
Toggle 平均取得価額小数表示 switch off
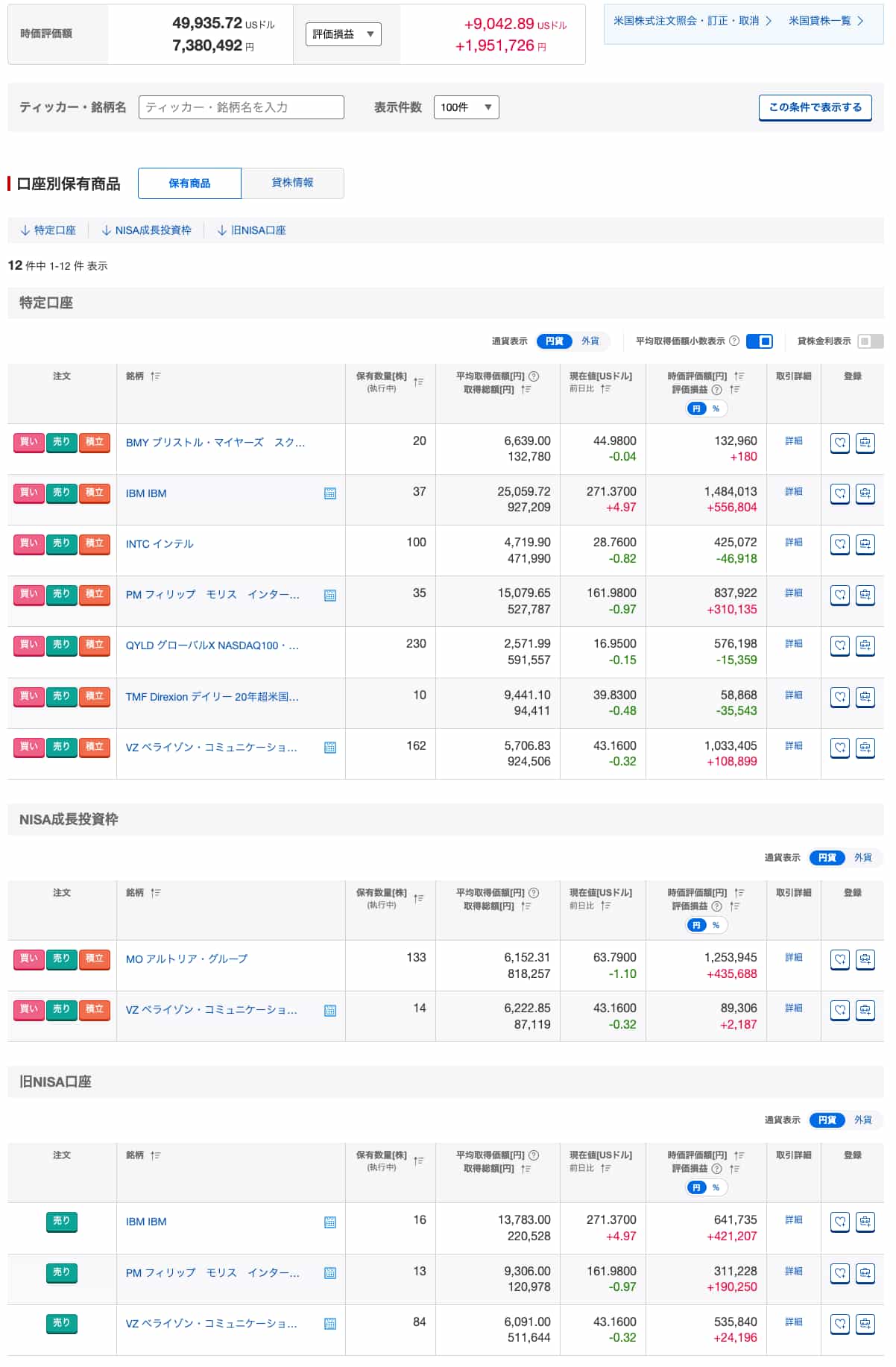(x=759, y=341)
